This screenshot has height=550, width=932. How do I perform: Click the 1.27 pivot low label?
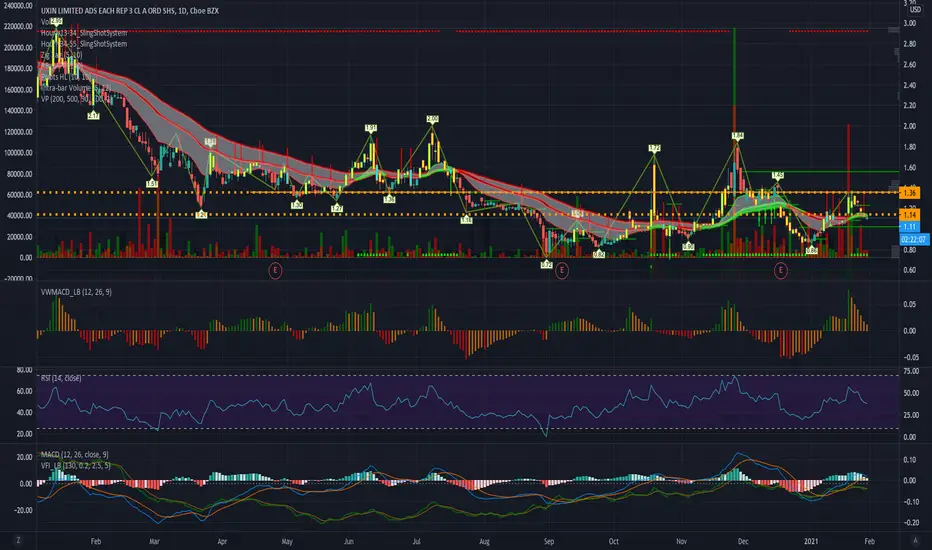point(337,209)
